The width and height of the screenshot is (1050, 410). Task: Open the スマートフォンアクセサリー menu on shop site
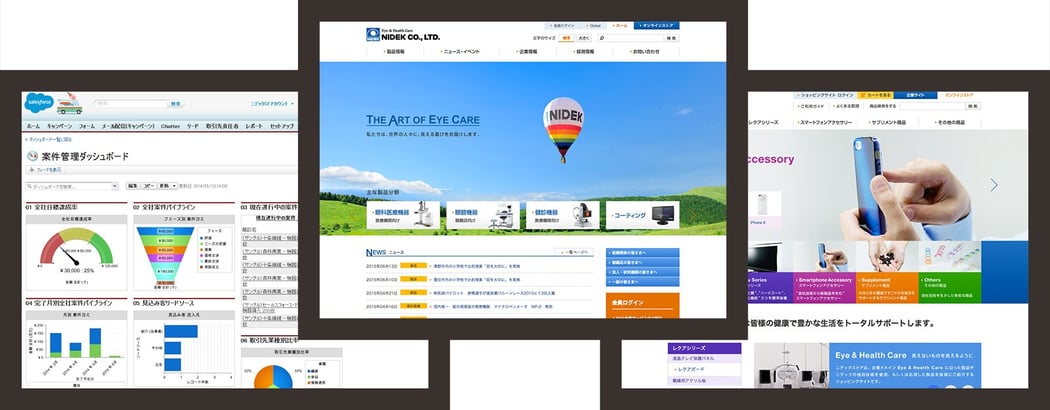[x=826, y=123]
